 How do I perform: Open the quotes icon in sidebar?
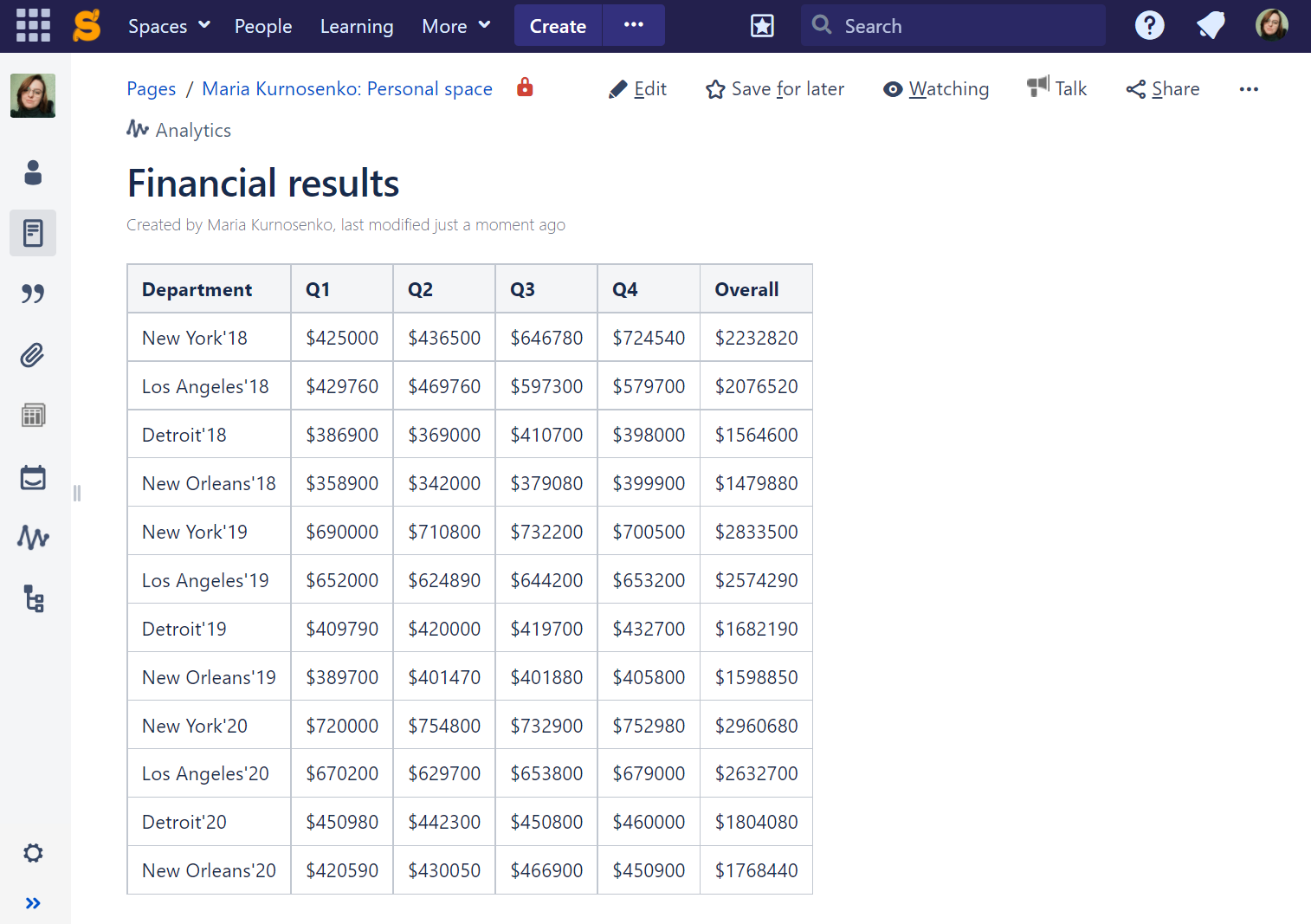click(x=33, y=294)
